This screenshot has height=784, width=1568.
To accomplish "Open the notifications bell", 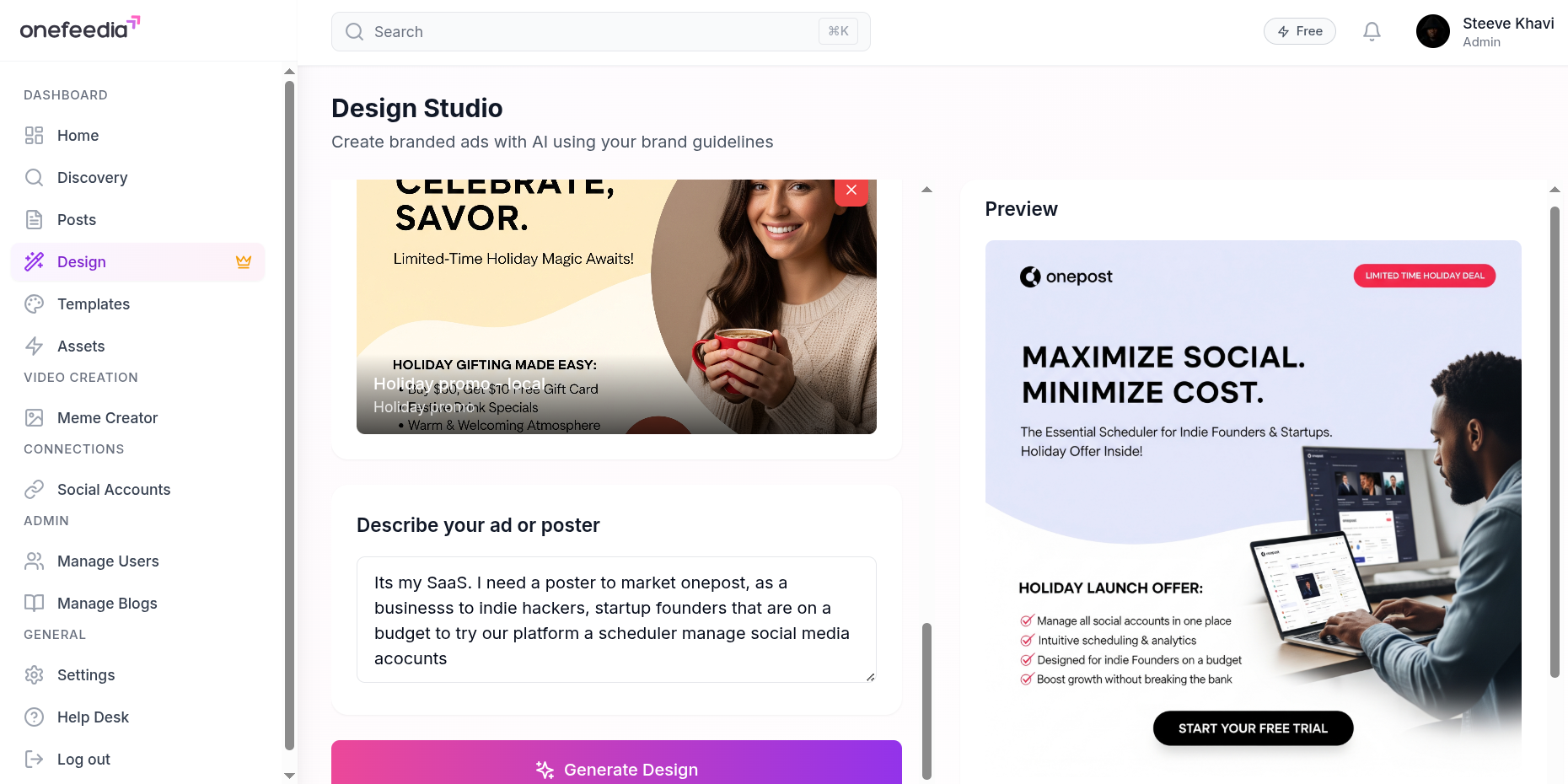I will click(x=1372, y=31).
